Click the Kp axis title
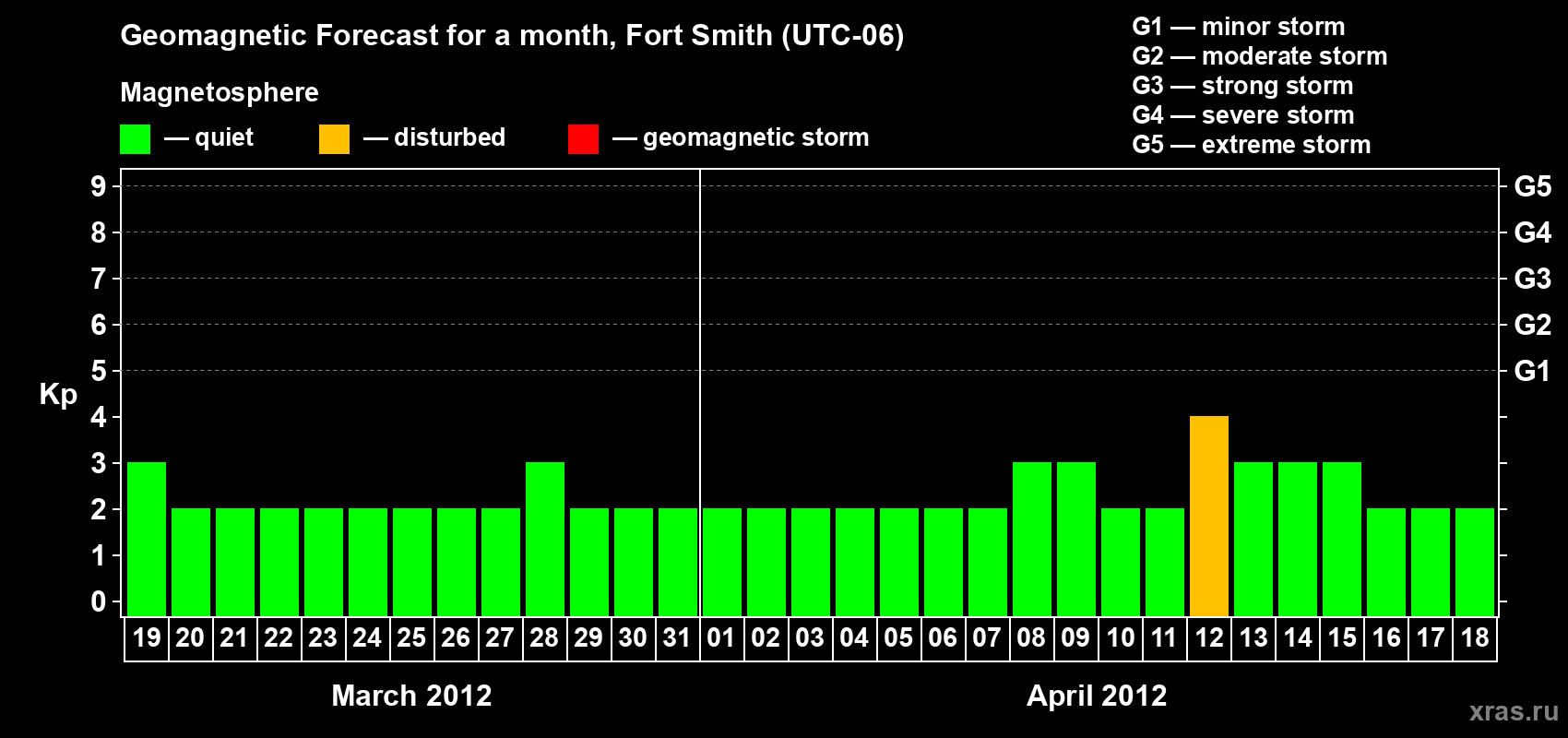This screenshot has height=738, width=1568. click(x=58, y=395)
